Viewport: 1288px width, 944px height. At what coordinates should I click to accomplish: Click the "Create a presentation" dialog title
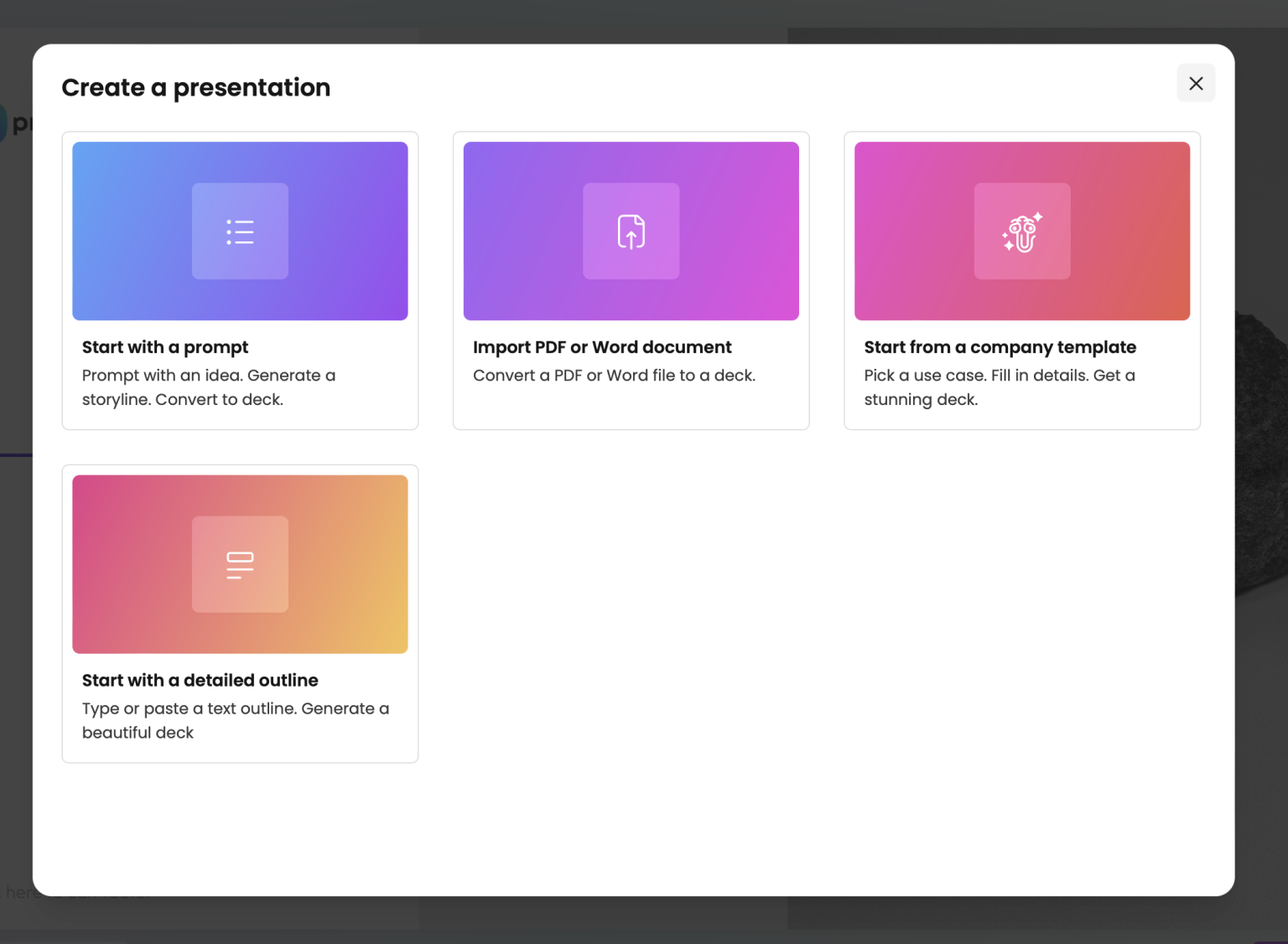tap(195, 87)
